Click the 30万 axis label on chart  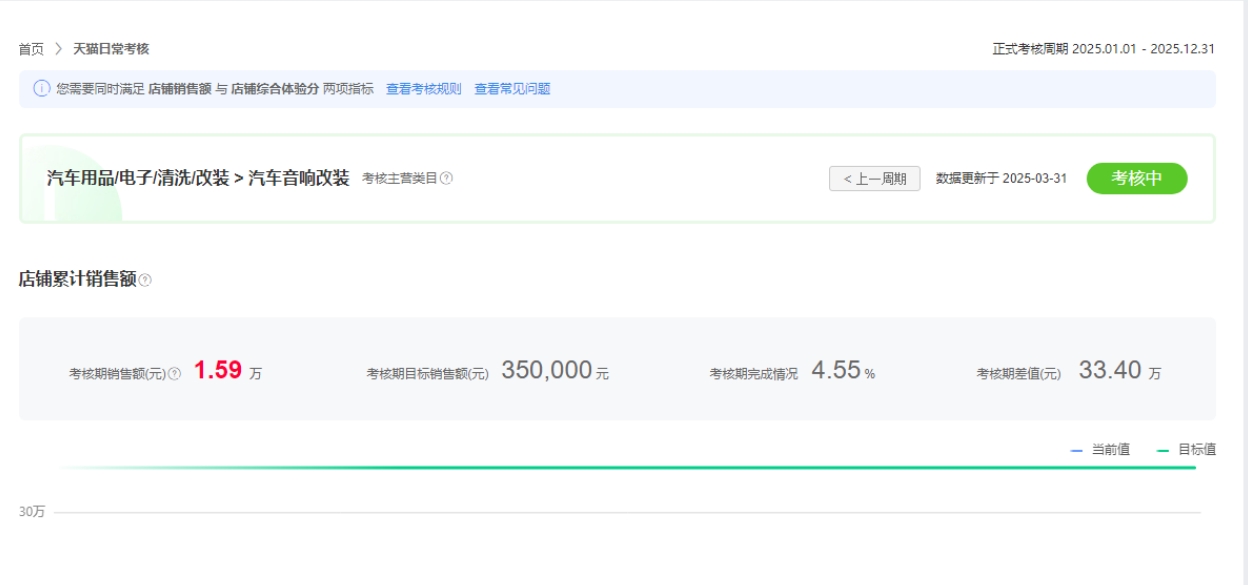pyautogui.click(x=32, y=512)
